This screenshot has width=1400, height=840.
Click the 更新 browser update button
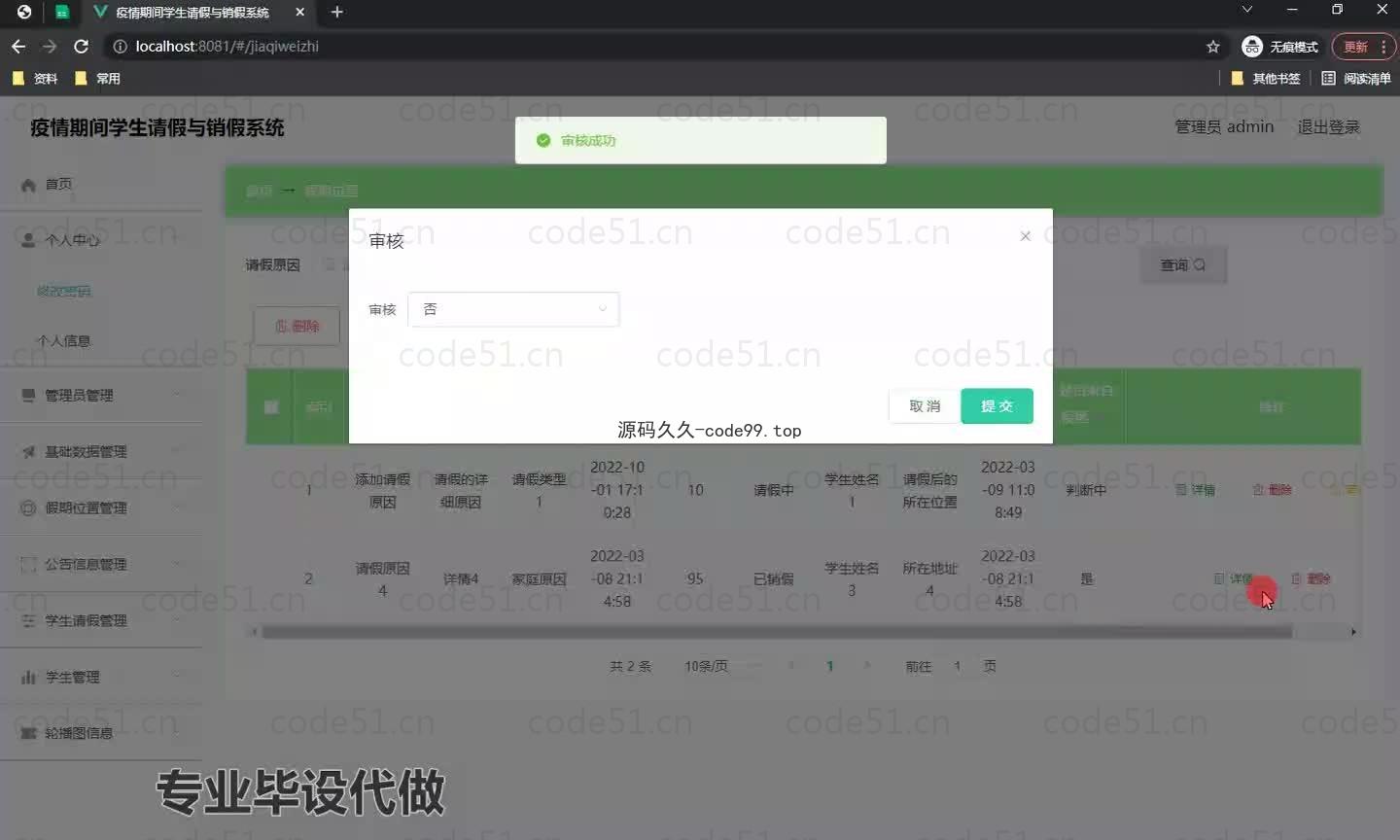[1363, 46]
